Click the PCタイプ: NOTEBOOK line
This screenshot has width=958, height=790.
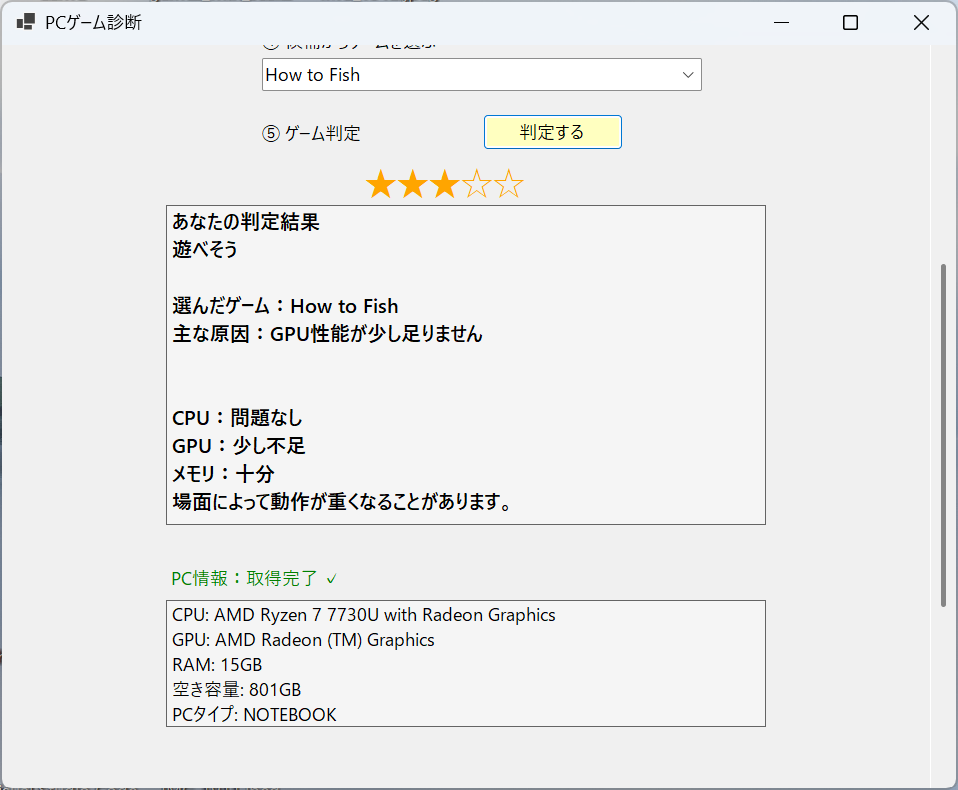point(254,714)
